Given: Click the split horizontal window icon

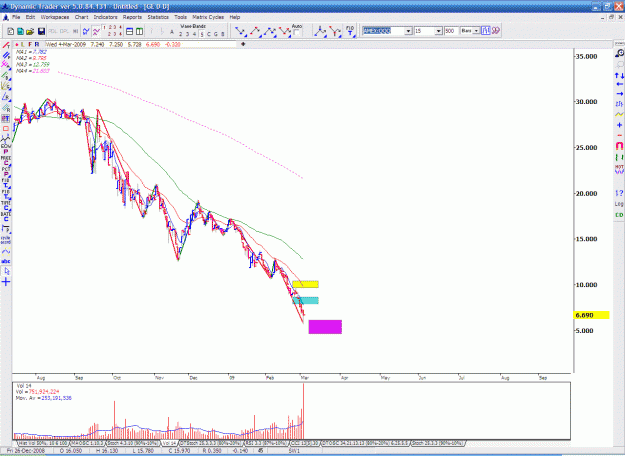Looking at the screenshot, I should click(130, 31).
